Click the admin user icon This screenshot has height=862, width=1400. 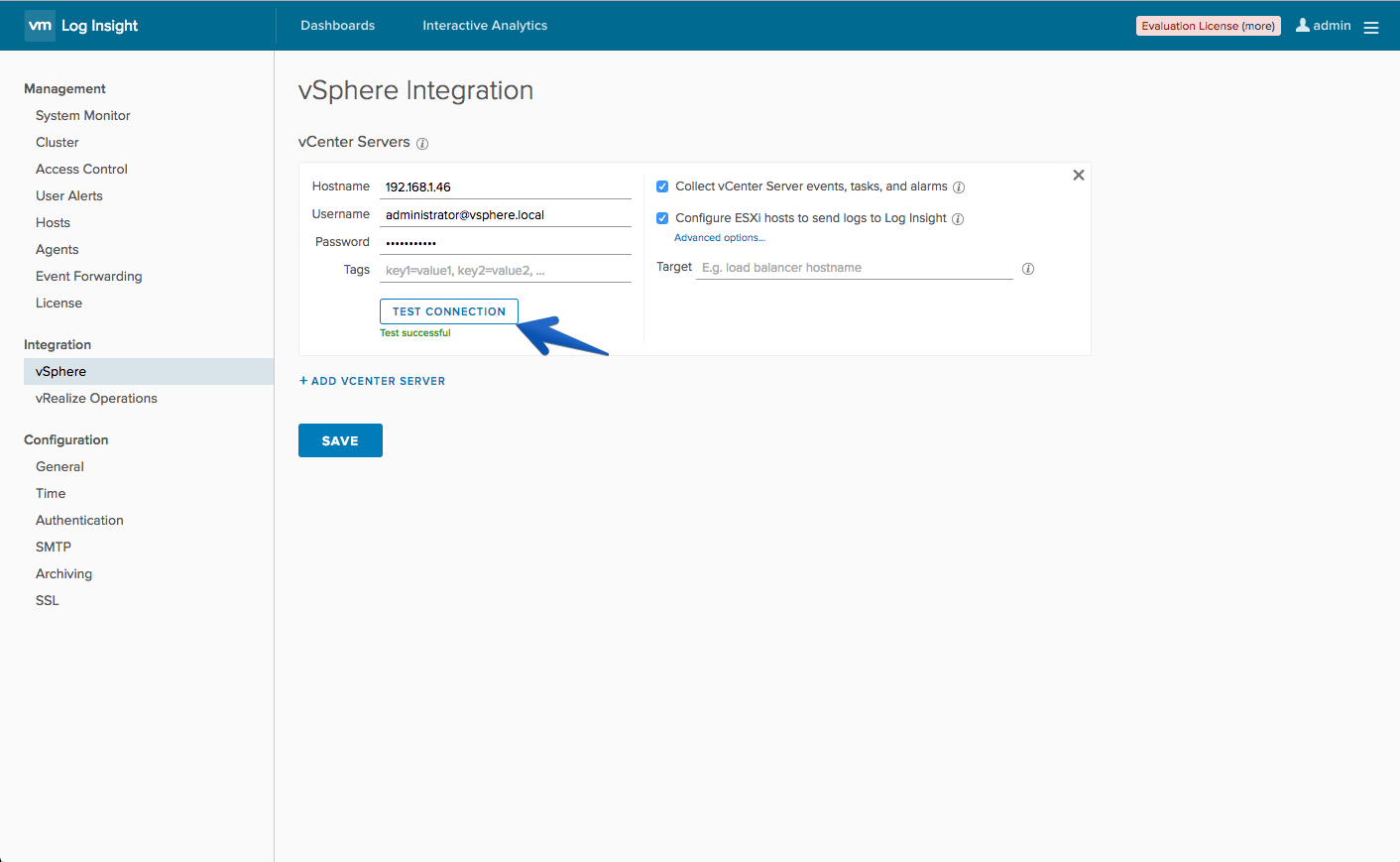coord(1303,25)
